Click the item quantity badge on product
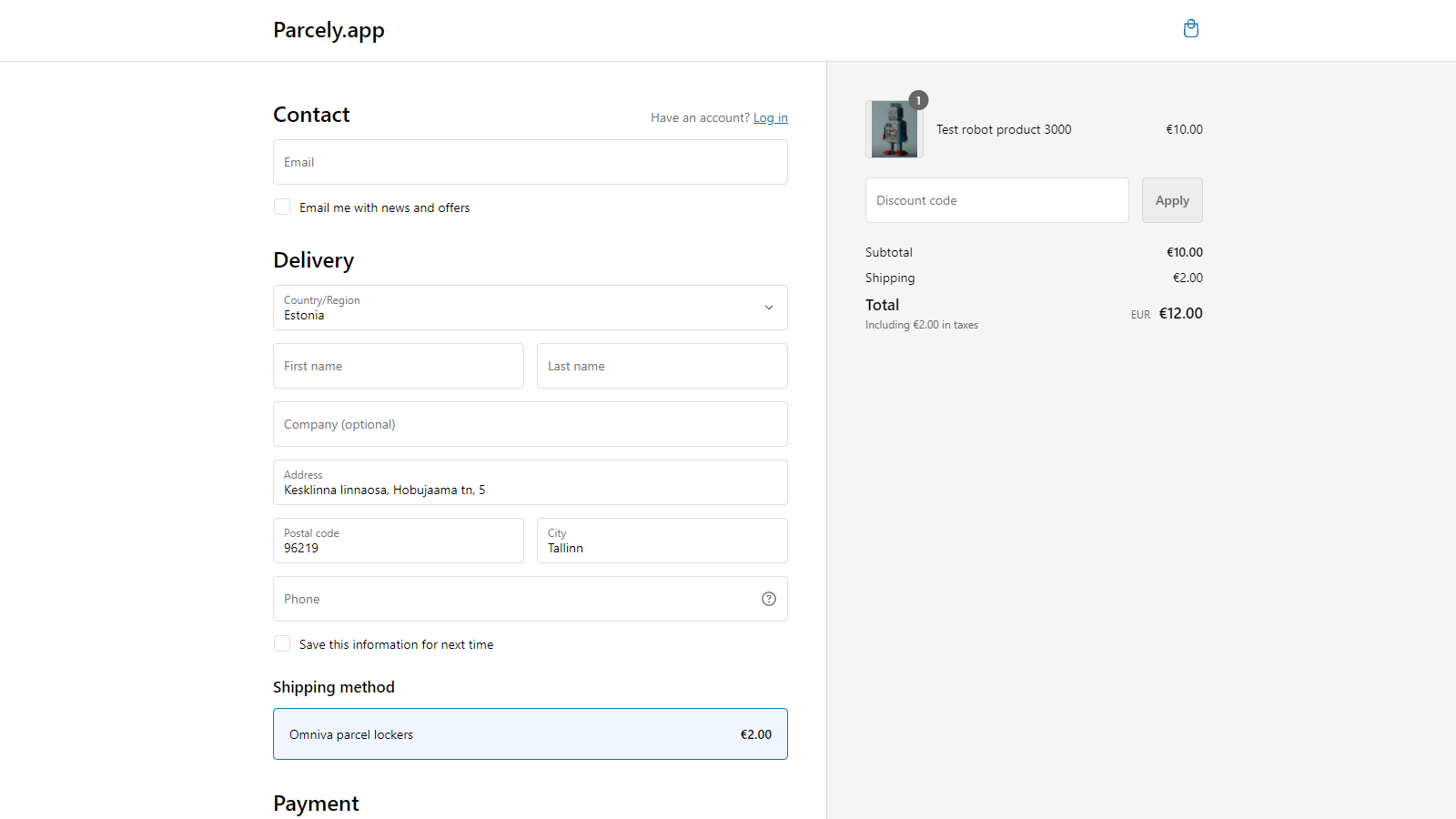The width and height of the screenshot is (1456, 819). pos(919,100)
